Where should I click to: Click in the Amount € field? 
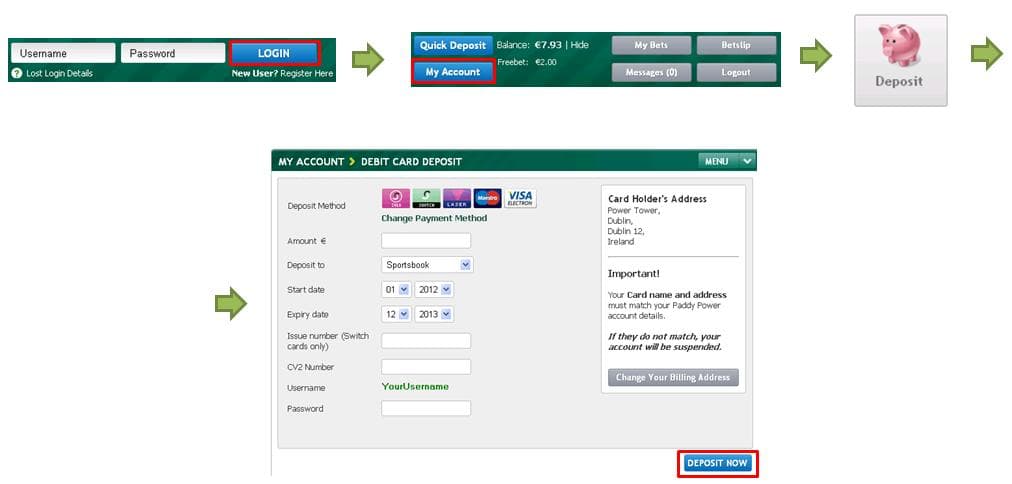click(426, 241)
